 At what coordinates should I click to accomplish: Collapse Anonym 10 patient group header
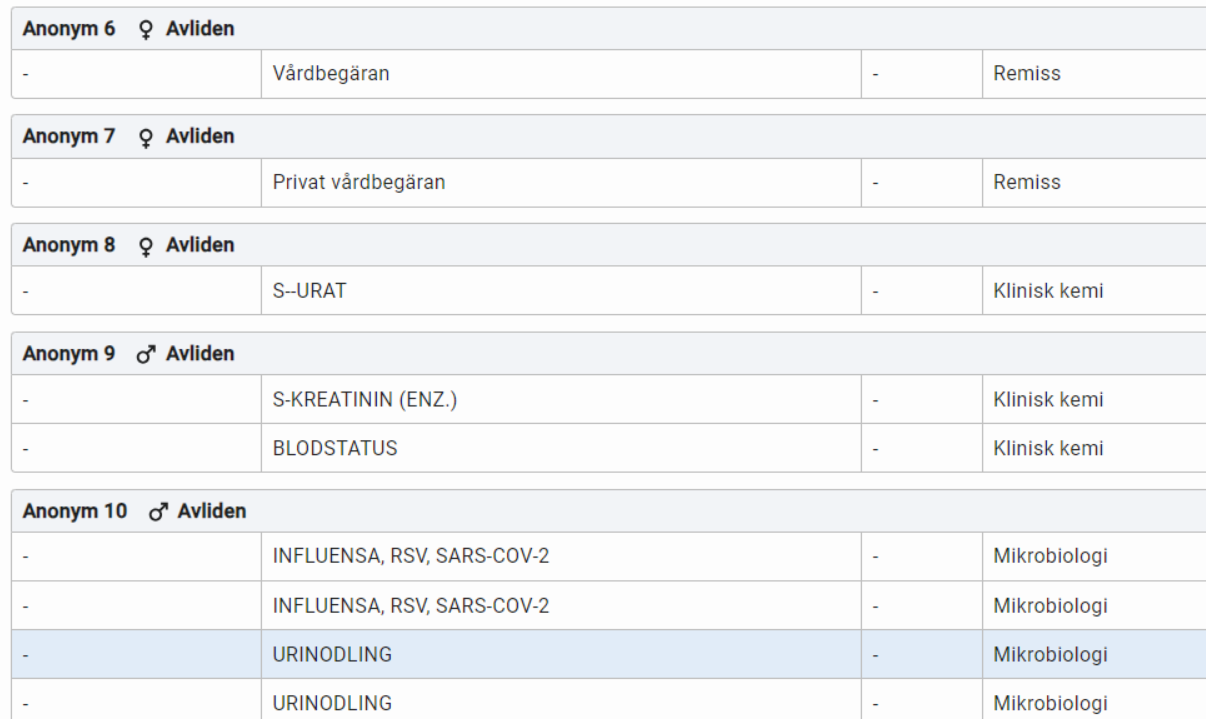point(609,511)
